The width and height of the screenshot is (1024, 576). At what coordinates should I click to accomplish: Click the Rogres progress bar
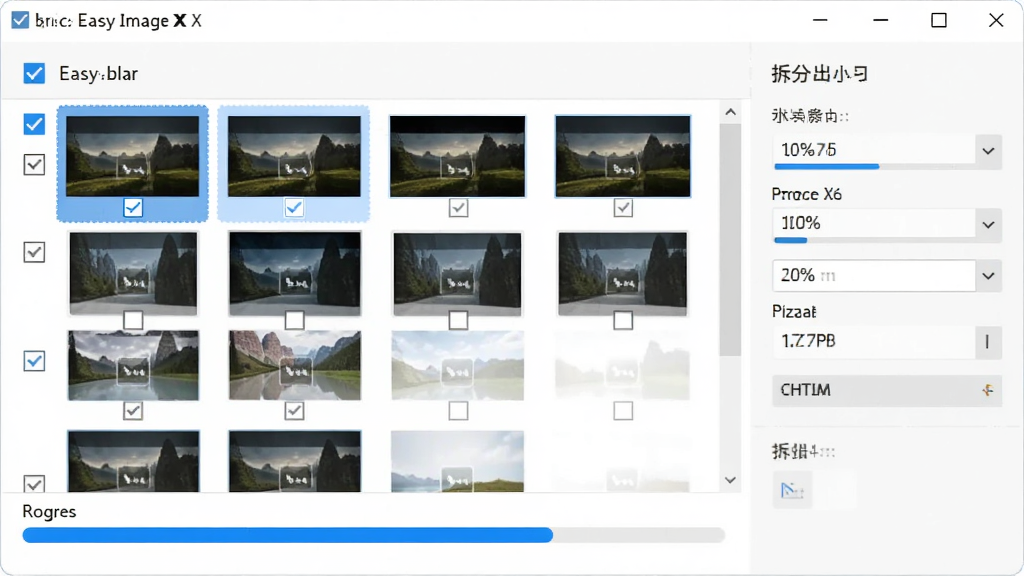(374, 535)
